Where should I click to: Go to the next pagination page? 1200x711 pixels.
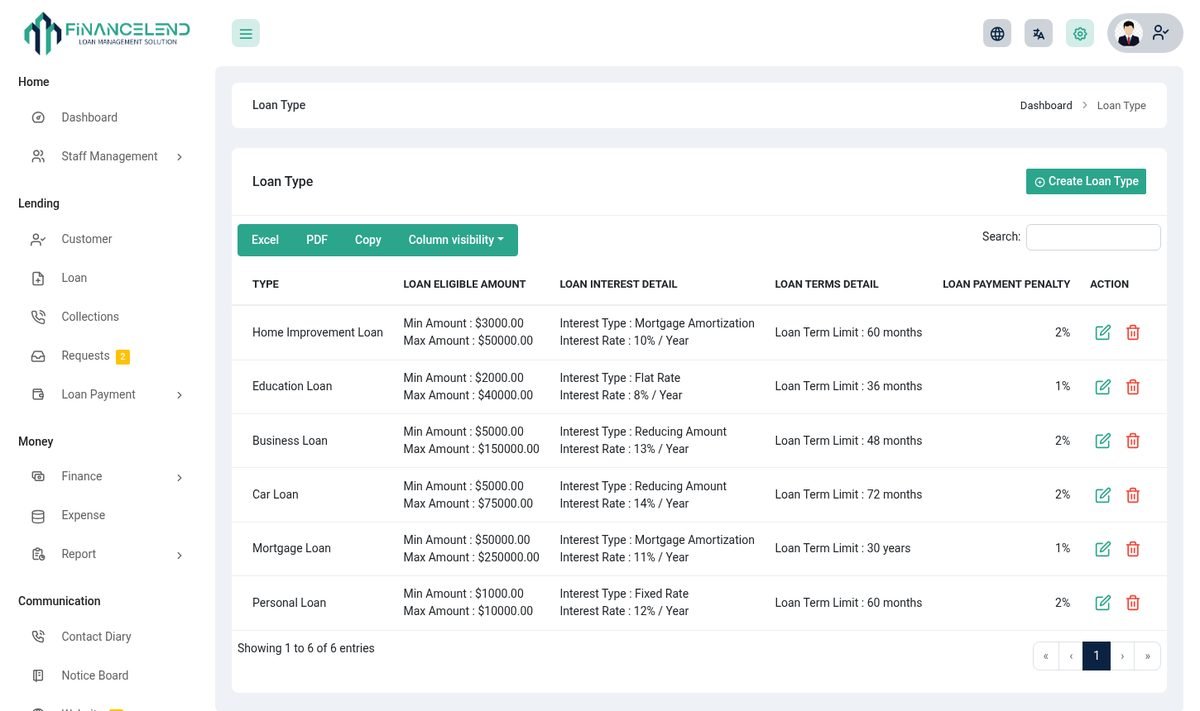pyautogui.click(x=1123, y=656)
